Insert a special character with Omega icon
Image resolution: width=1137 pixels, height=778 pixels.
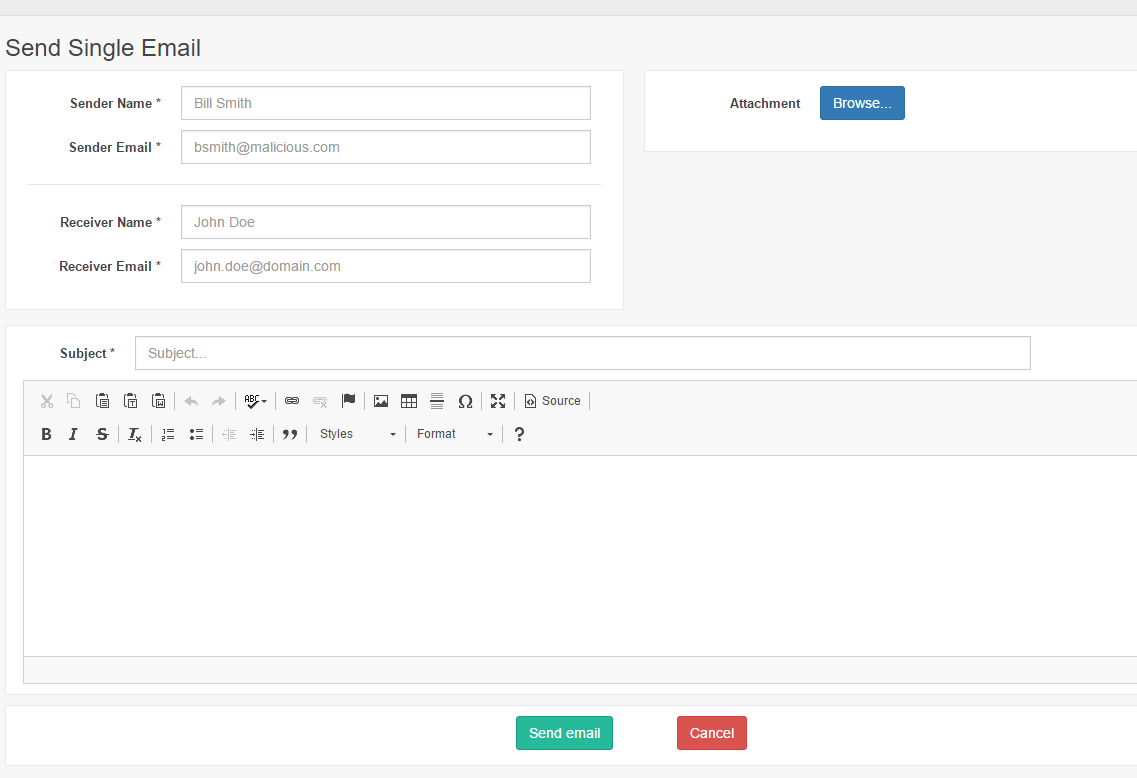466,401
